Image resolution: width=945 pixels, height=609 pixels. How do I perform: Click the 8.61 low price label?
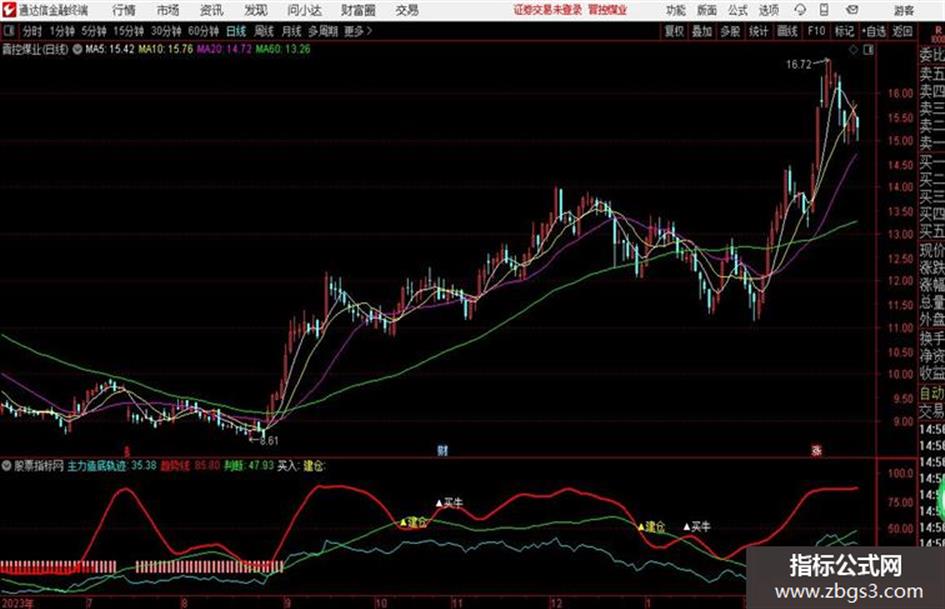pos(268,441)
